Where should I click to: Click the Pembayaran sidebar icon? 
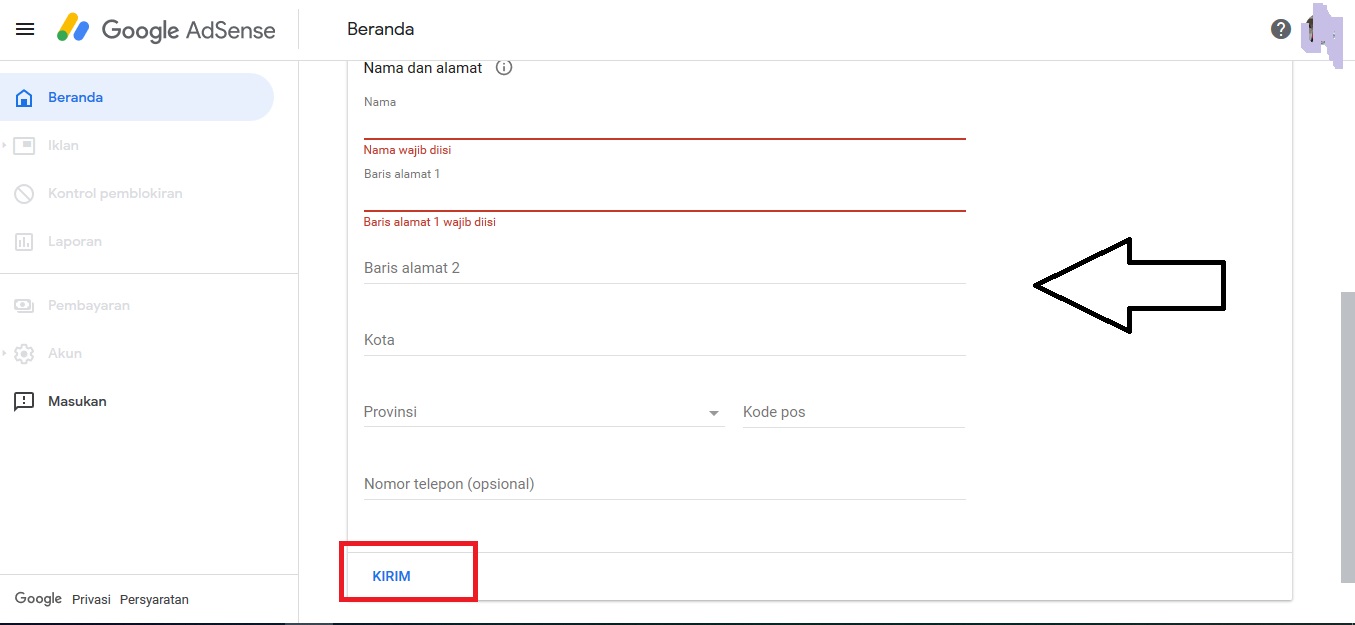point(24,305)
